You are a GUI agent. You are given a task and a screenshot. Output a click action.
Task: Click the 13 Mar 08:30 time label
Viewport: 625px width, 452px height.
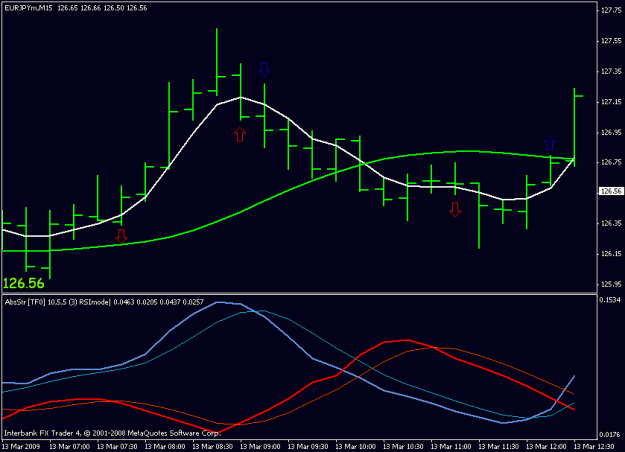213,446
